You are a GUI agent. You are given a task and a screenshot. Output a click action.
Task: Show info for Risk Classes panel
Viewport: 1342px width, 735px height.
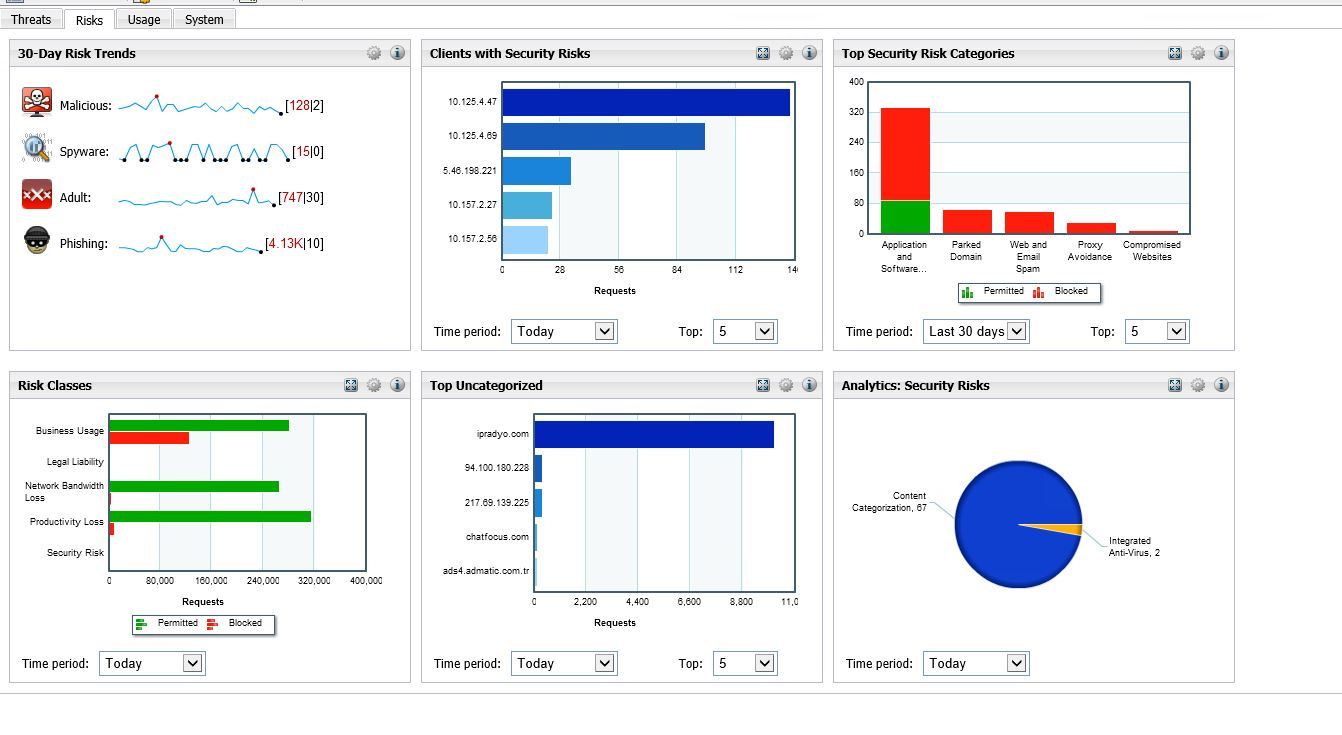397,385
